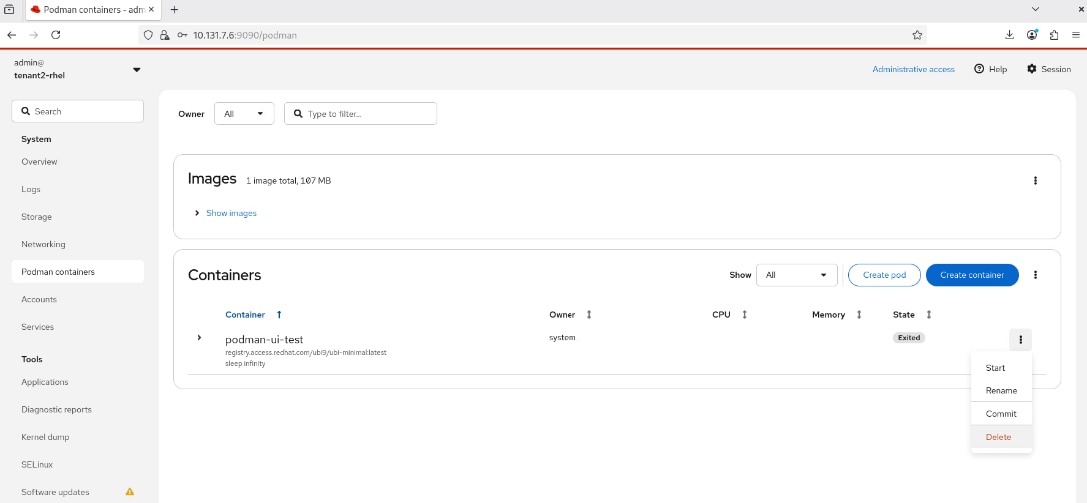Screen dimensions: 1087x503
Task: Click the Administrative access link
Action: pos(913,69)
